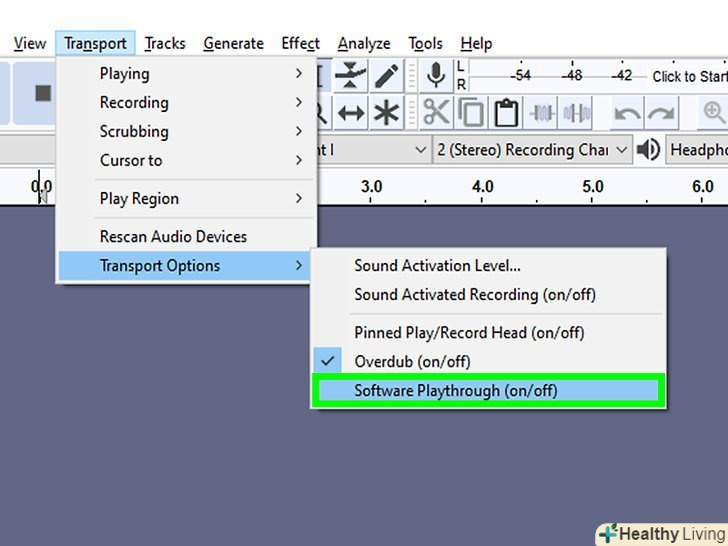Select the Time Shift tool
Viewport: 728px width, 546px height.
[351, 112]
